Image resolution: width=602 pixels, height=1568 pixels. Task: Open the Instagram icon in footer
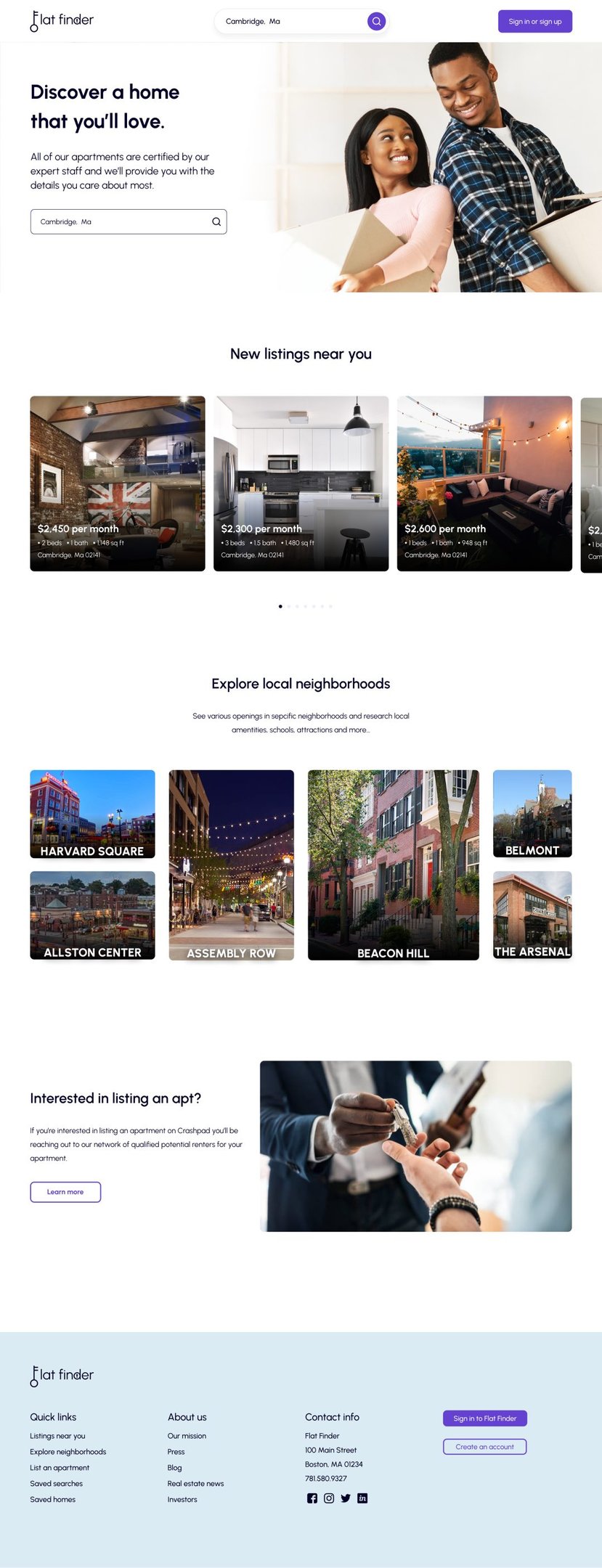(329, 1498)
